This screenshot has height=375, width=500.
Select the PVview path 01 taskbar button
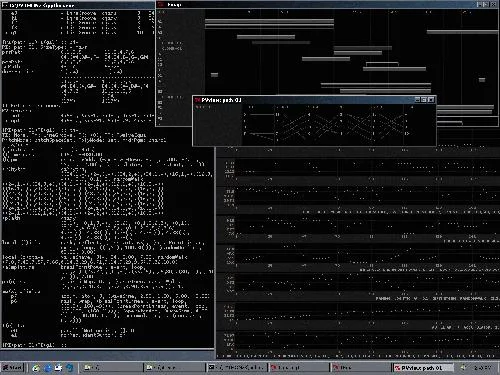click(x=423, y=368)
